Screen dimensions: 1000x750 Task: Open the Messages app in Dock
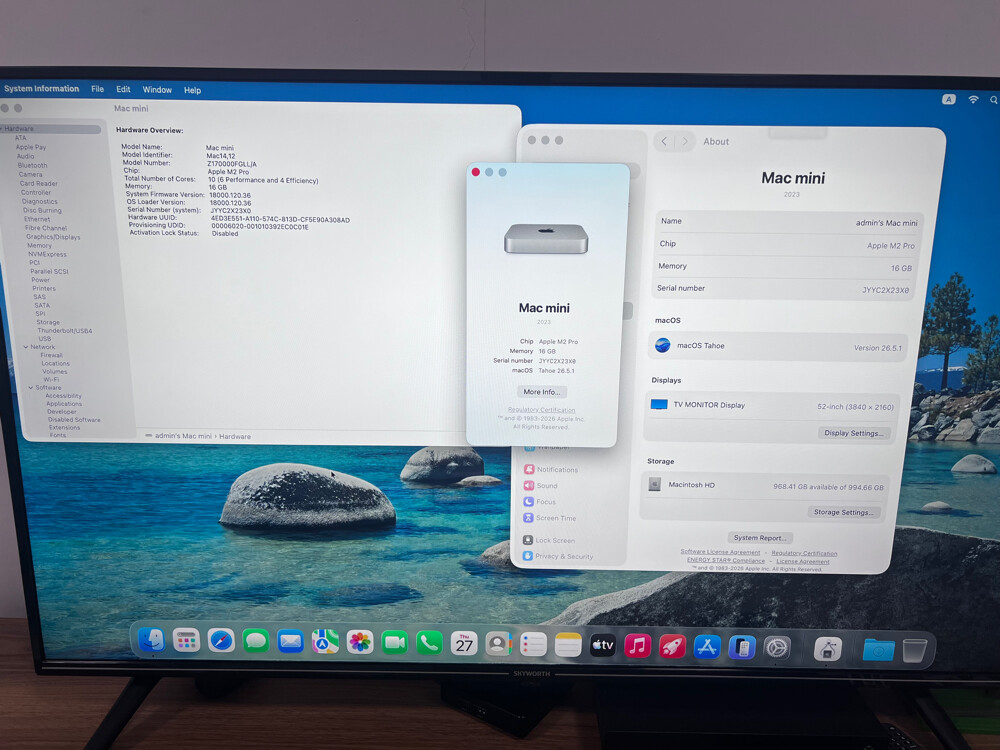point(256,641)
